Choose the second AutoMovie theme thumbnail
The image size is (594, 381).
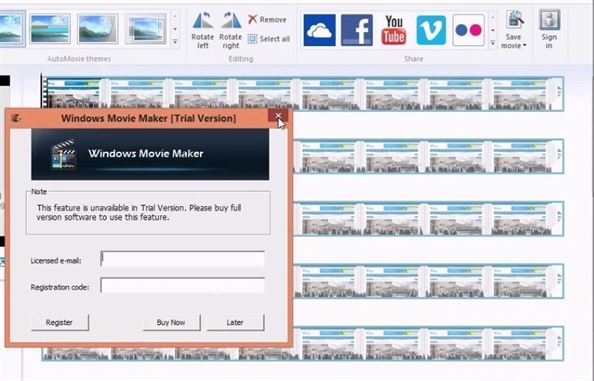coord(50,29)
